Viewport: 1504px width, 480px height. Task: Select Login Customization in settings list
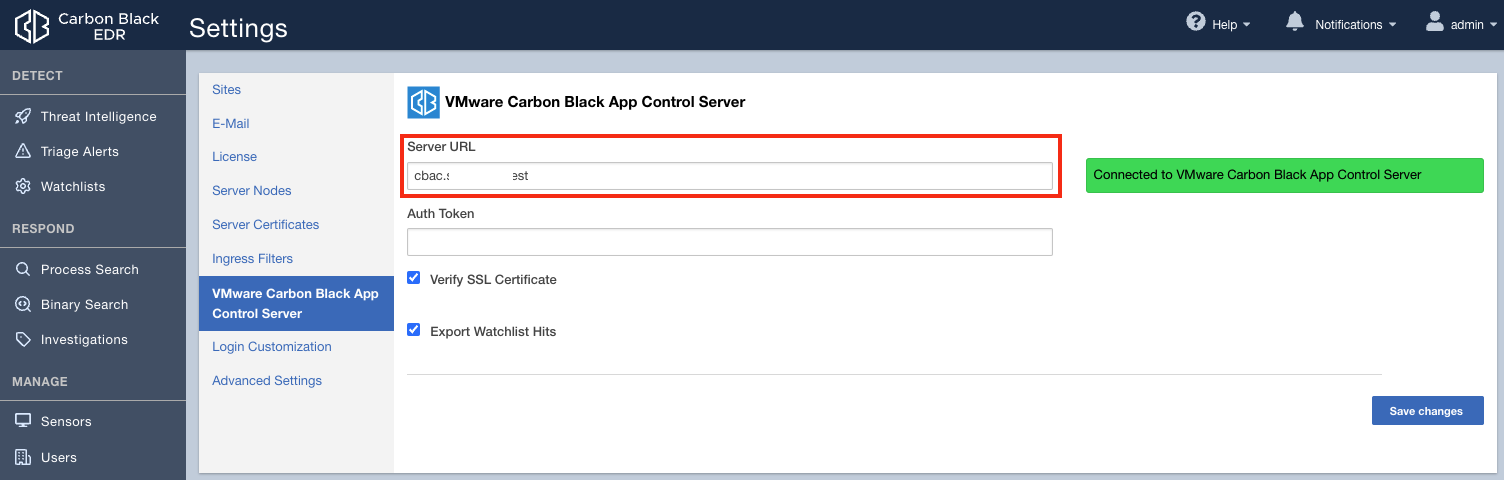(x=272, y=347)
